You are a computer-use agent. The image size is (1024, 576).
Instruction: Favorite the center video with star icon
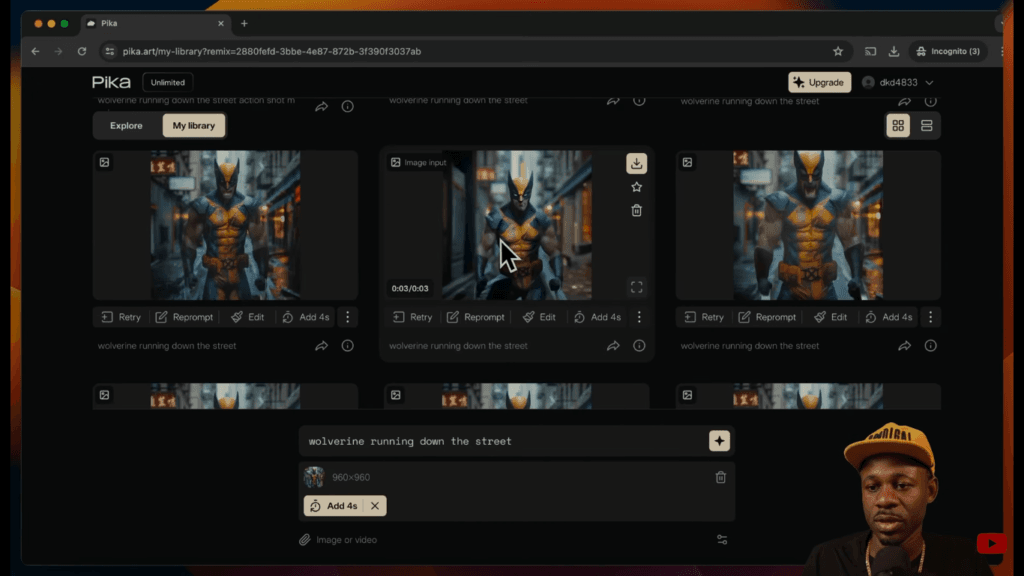pyautogui.click(x=636, y=187)
